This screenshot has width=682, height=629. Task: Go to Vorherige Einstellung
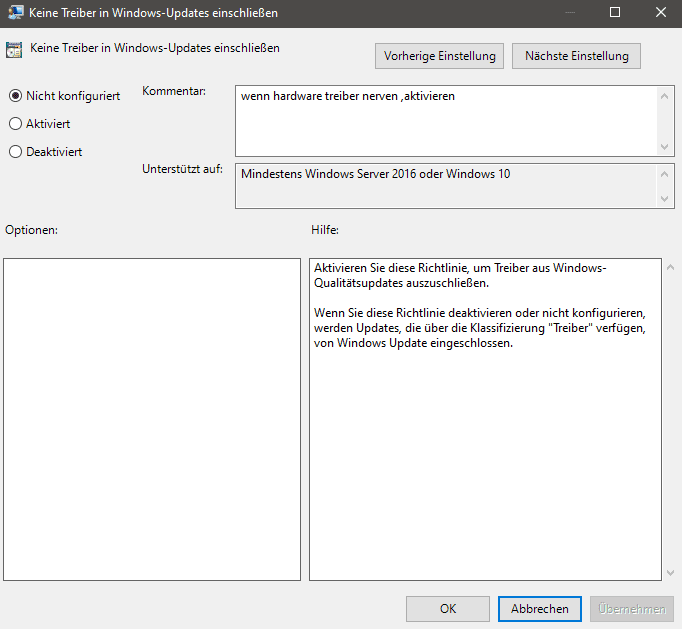point(439,56)
